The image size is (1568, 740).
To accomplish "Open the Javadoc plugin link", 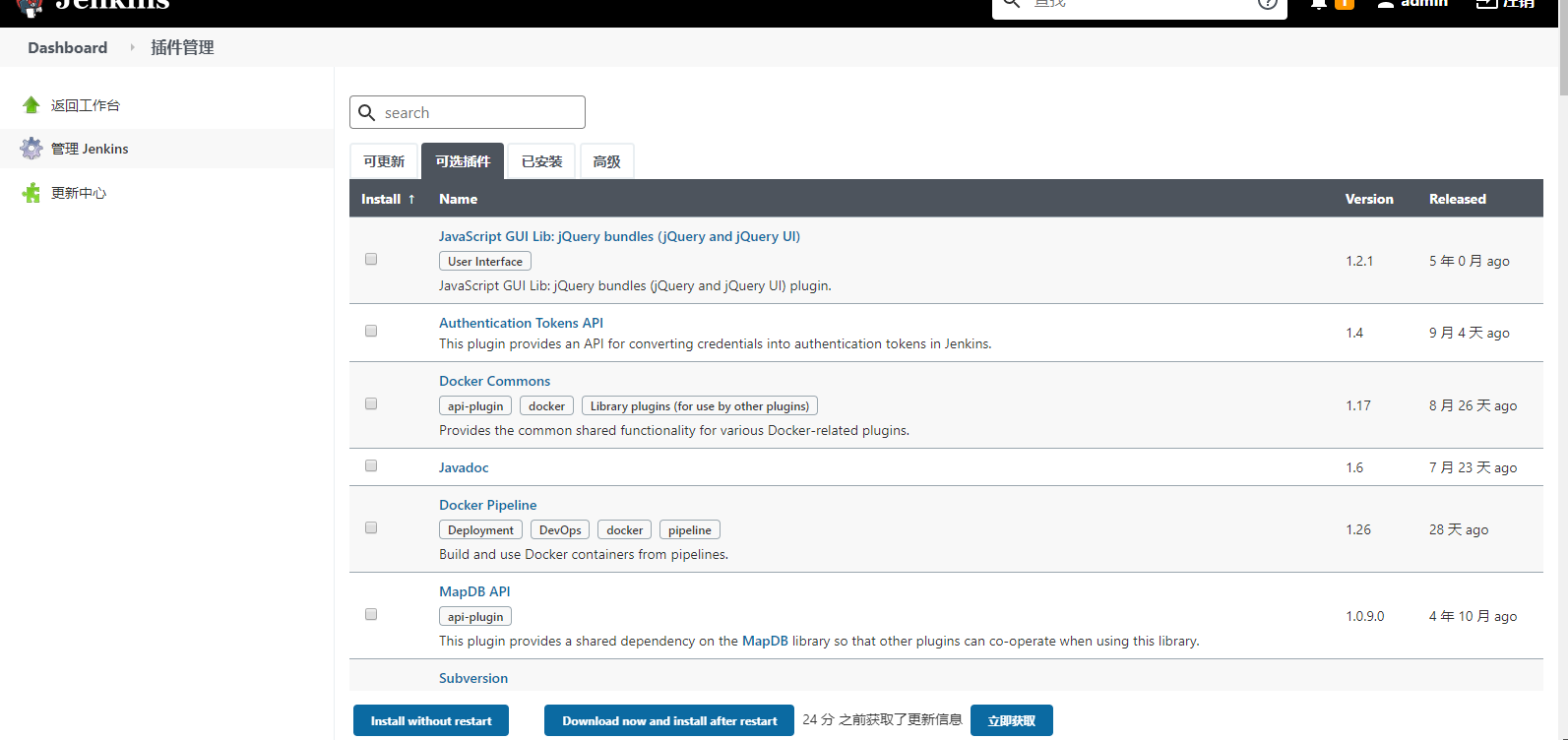I will tap(464, 467).
